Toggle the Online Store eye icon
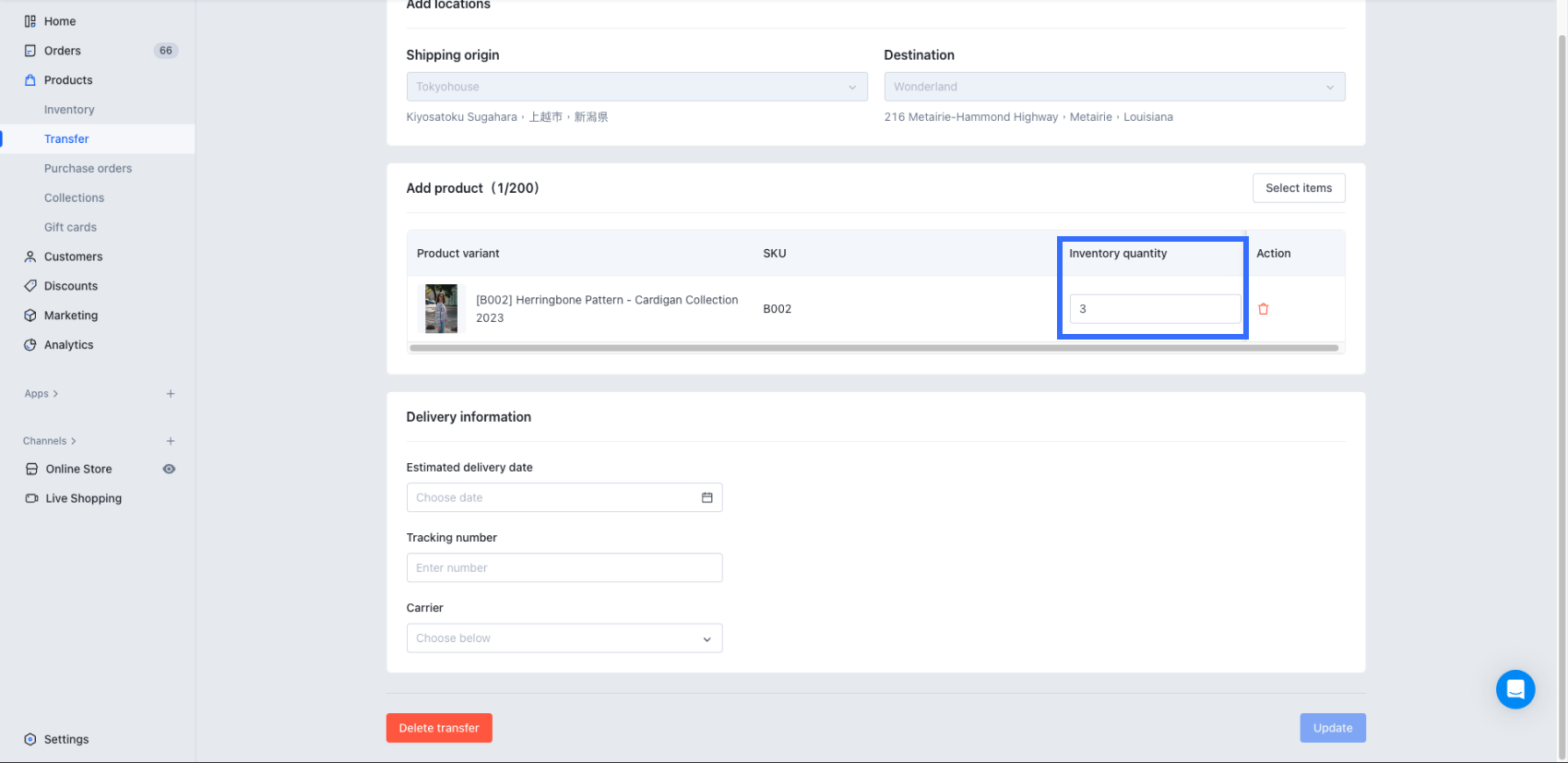 [x=169, y=469]
